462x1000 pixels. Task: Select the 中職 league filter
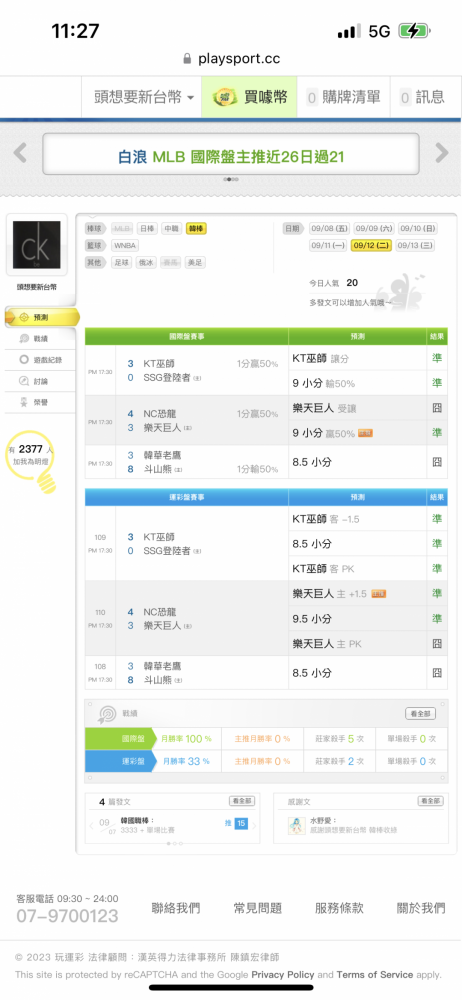170,228
